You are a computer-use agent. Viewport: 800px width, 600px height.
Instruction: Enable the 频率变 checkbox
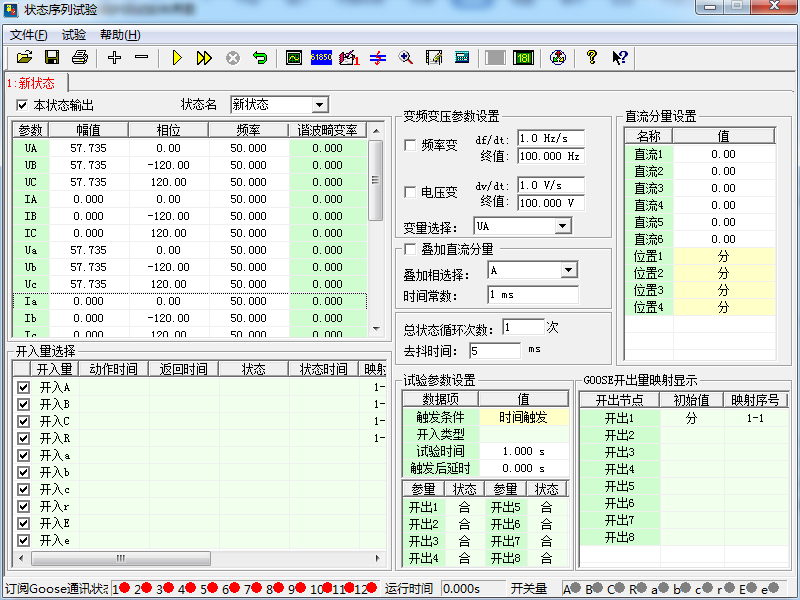(410, 146)
